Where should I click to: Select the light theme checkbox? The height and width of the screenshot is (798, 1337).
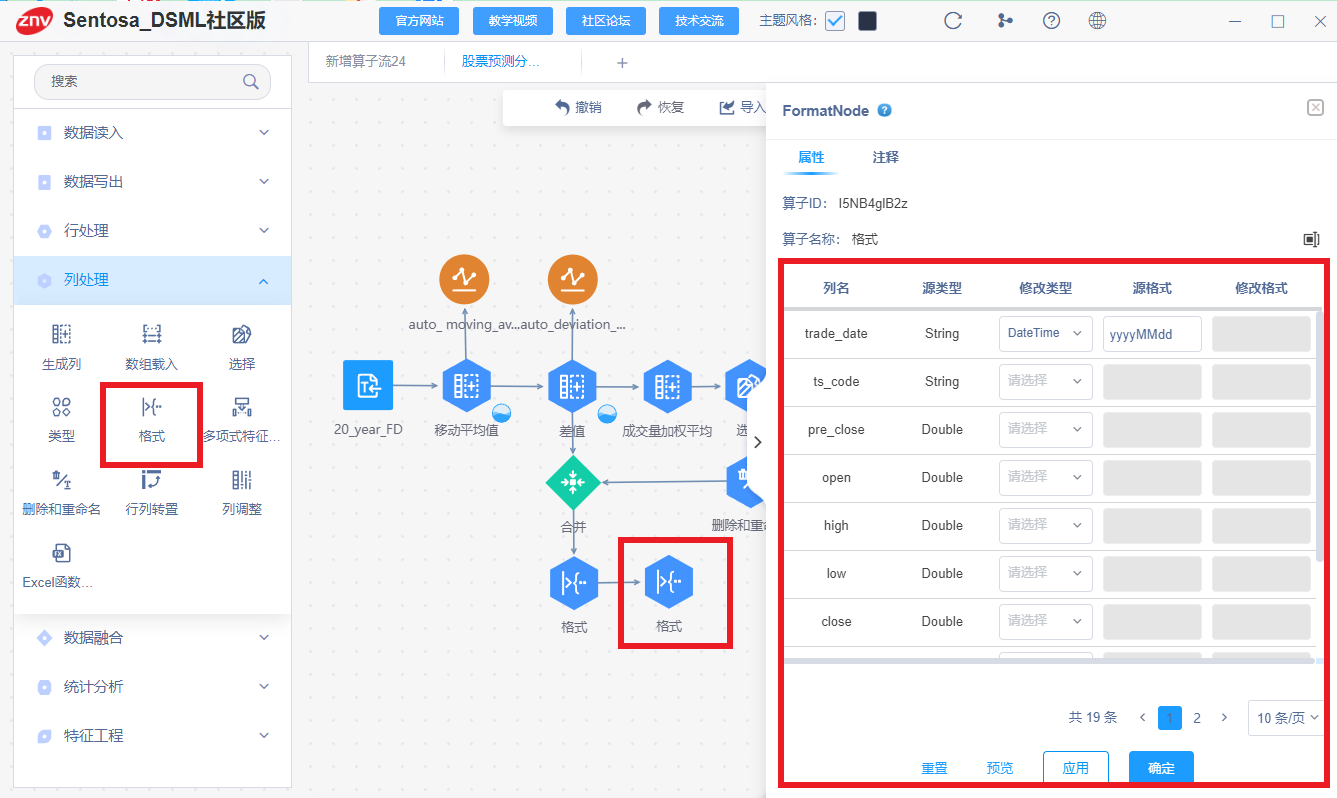coord(835,21)
